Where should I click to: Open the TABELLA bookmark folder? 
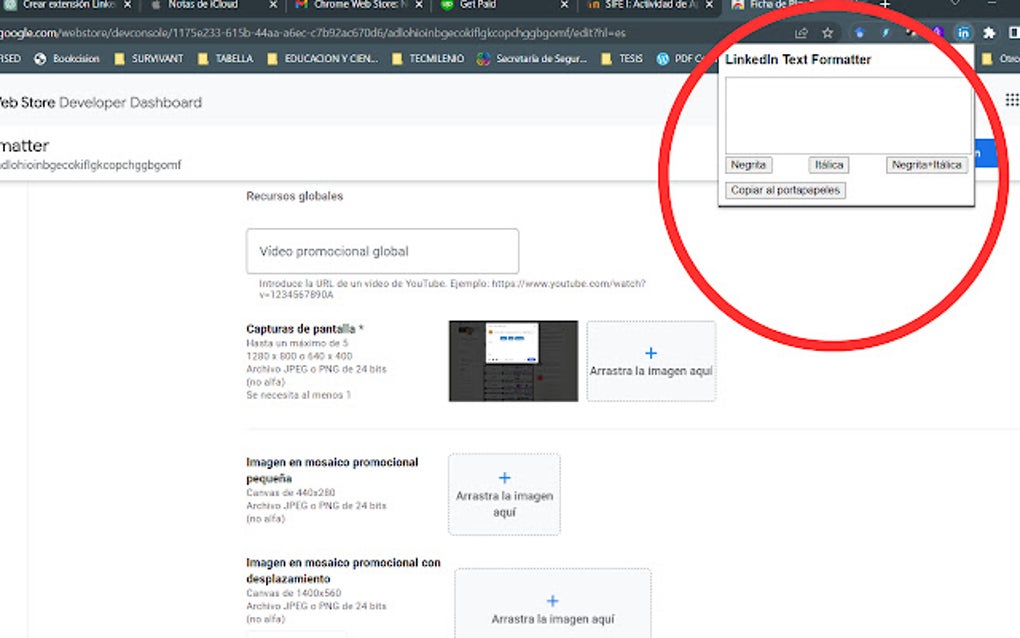(226, 59)
